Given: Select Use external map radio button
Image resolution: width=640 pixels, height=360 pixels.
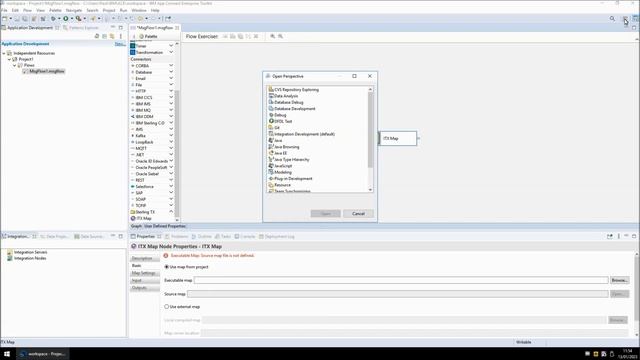Looking at the screenshot, I should (167, 306).
